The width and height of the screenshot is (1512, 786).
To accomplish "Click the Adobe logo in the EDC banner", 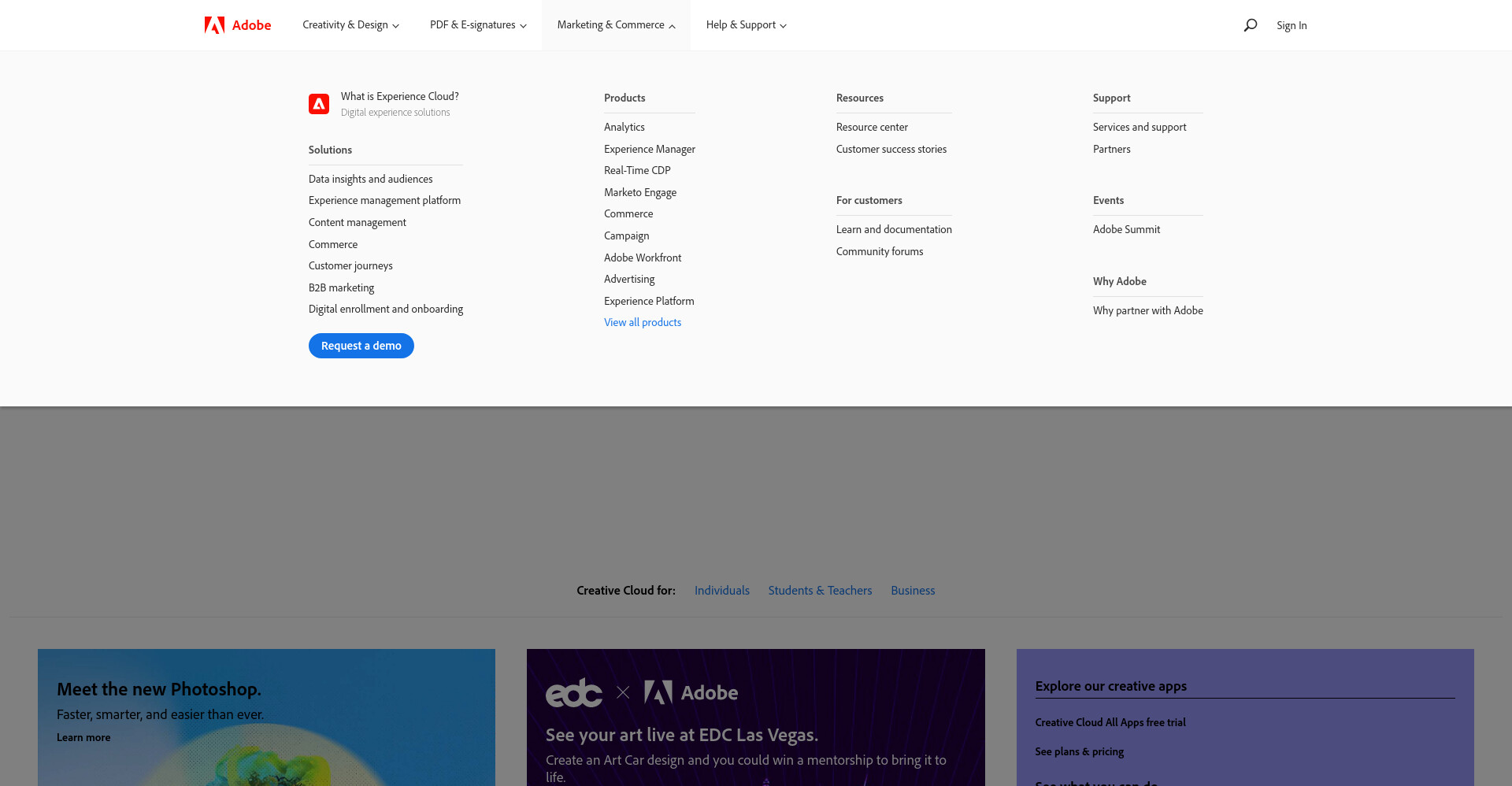I will pos(691,692).
